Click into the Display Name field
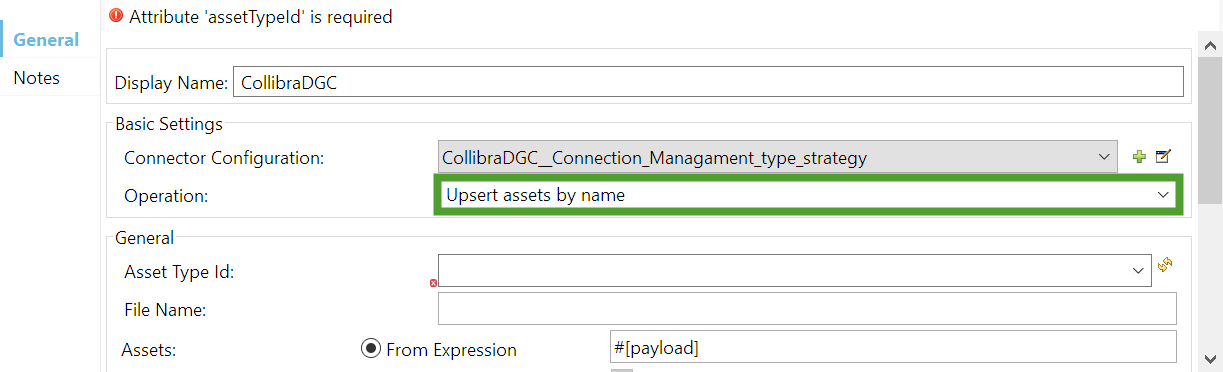This screenshot has width=1223, height=372. pos(708,83)
